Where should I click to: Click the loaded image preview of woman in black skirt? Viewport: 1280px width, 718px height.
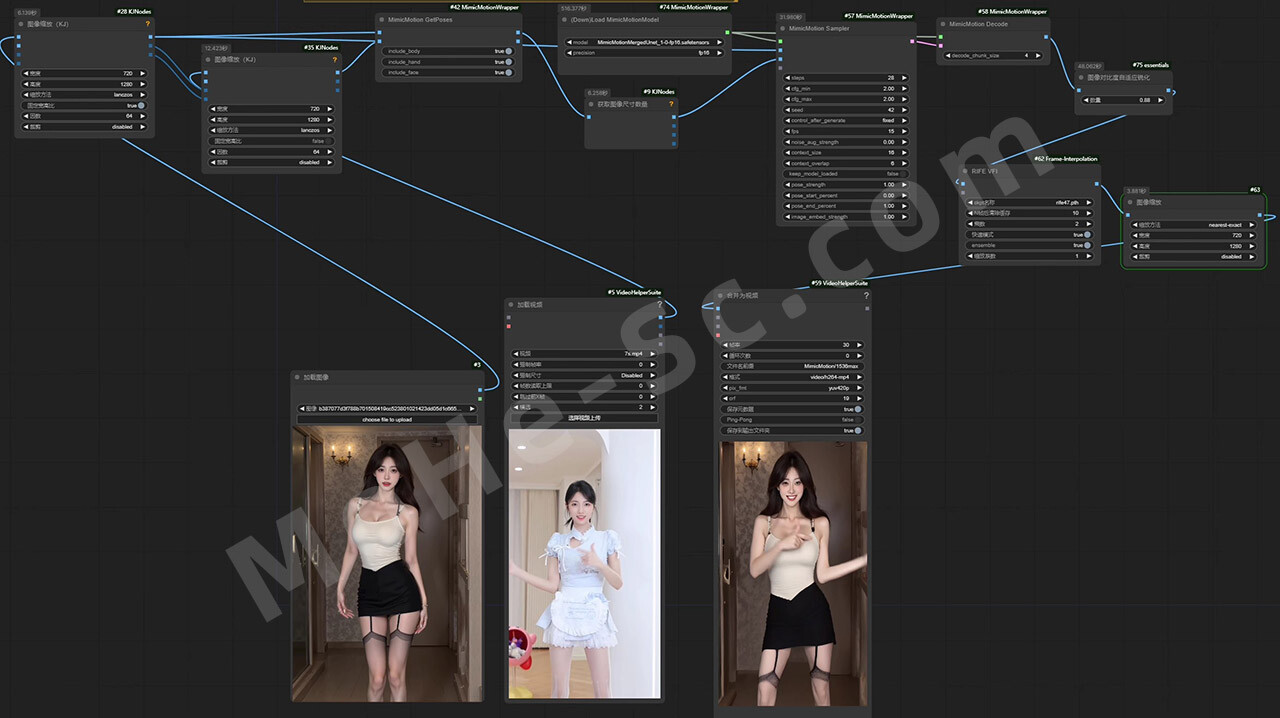click(x=386, y=564)
